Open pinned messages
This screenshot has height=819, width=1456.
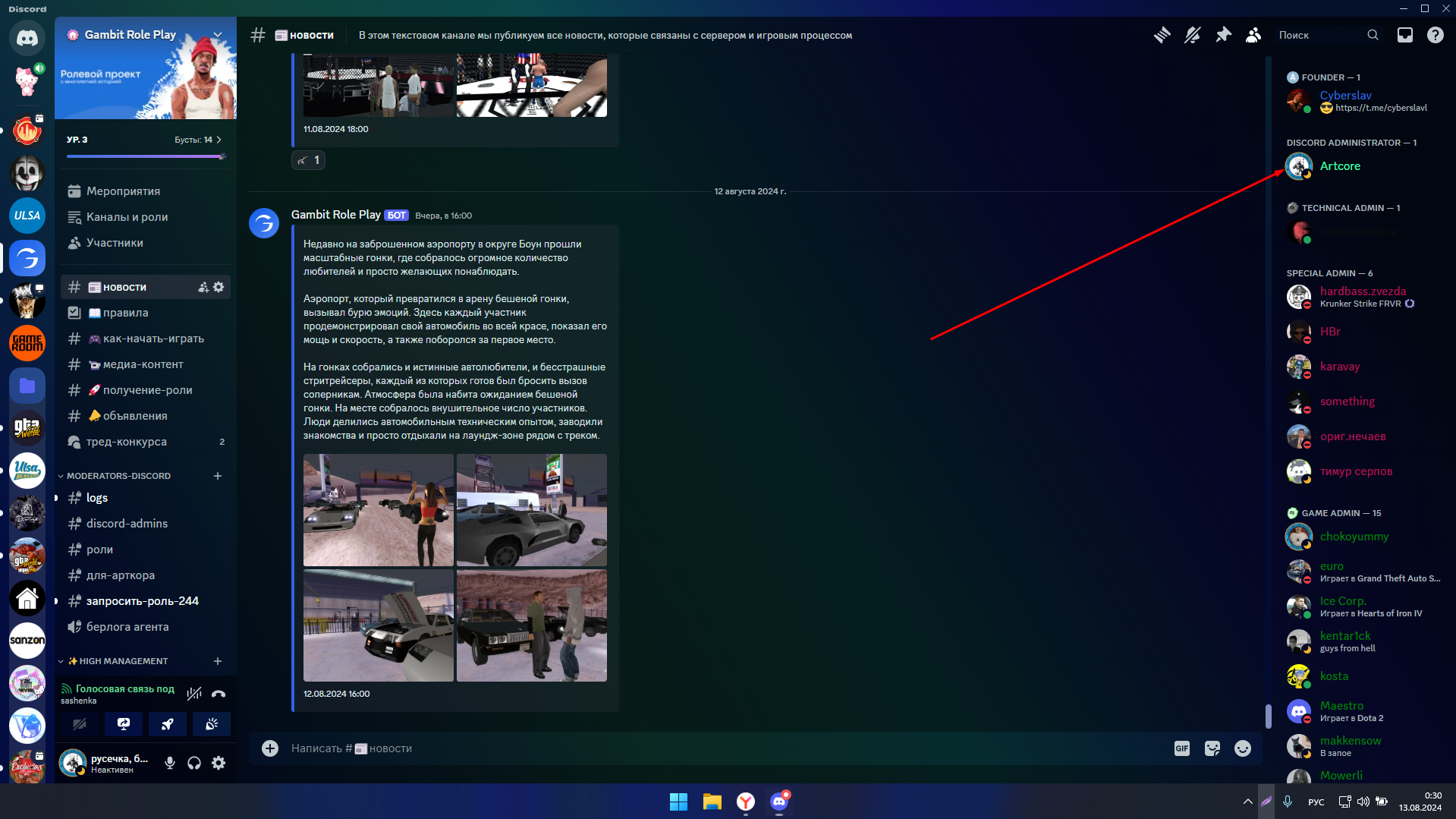(x=1223, y=35)
